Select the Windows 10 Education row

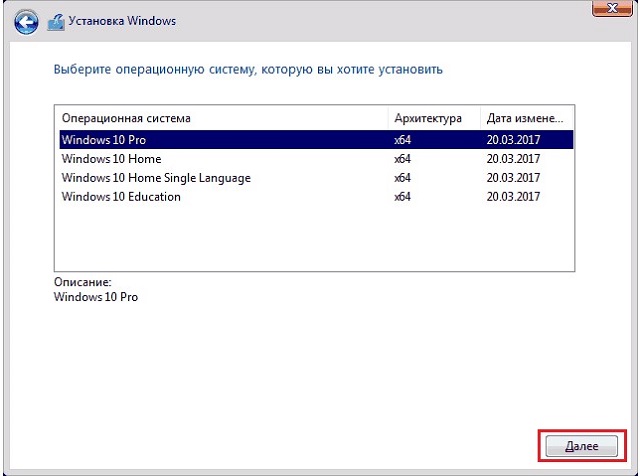316,196
